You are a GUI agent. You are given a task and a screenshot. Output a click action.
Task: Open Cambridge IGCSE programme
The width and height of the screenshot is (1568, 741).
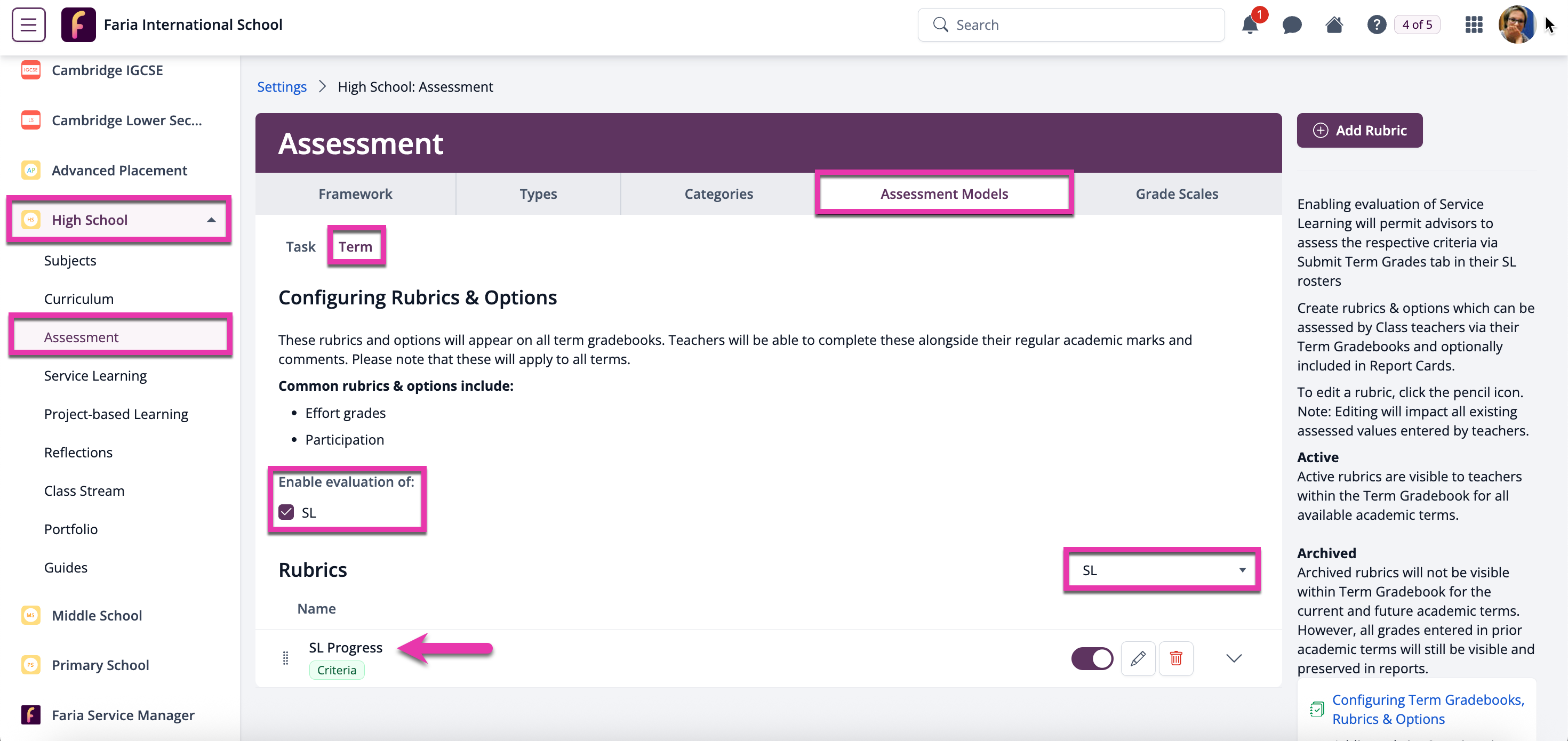coord(107,70)
